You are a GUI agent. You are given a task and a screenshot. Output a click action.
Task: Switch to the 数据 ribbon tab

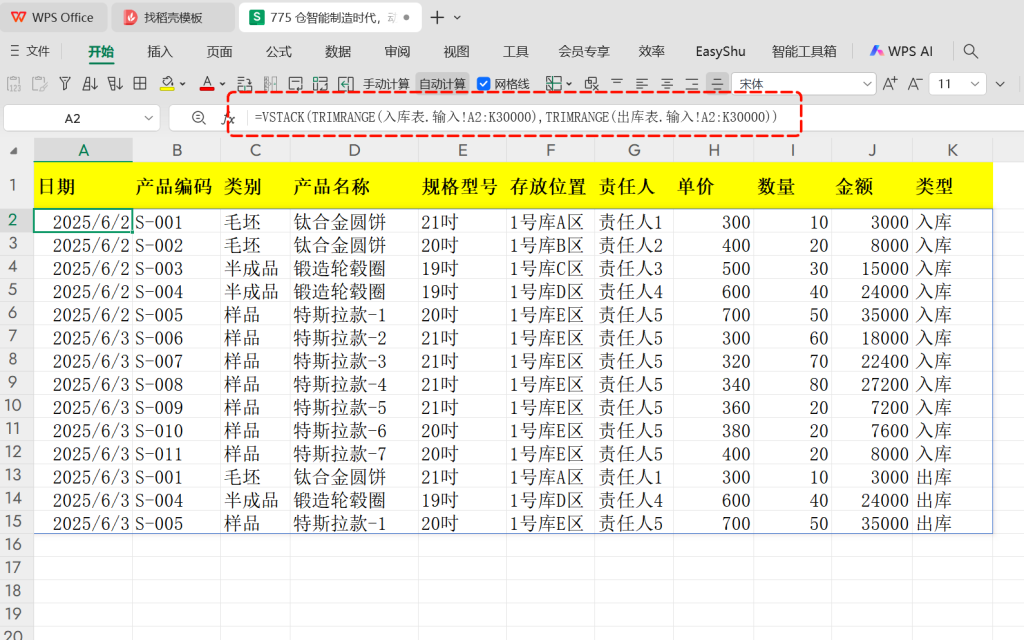pyautogui.click(x=338, y=52)
